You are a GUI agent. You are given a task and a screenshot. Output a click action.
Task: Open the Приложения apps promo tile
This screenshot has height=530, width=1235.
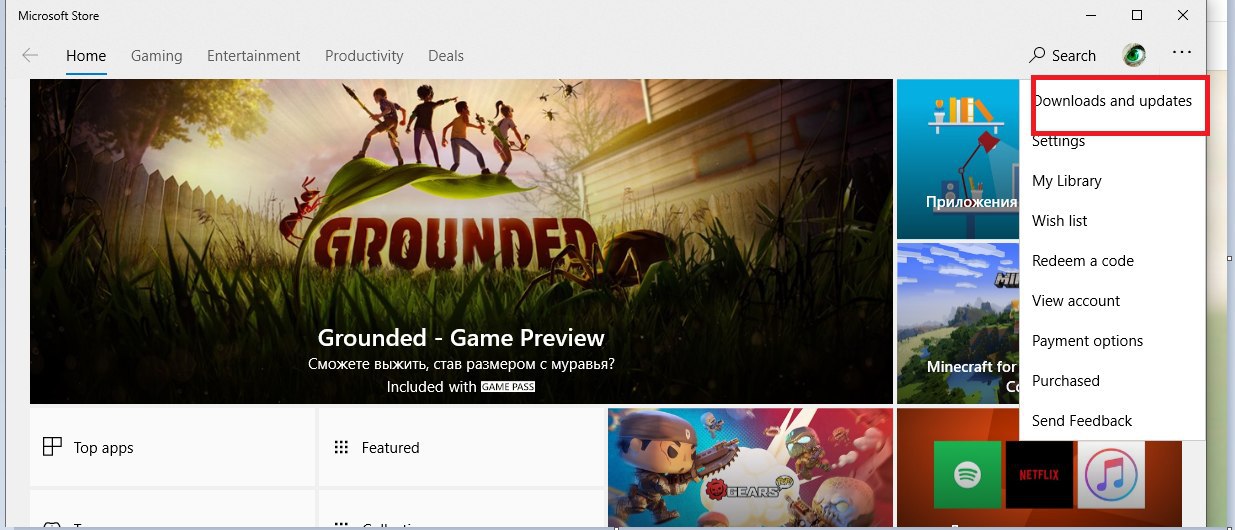pos(957,159)
